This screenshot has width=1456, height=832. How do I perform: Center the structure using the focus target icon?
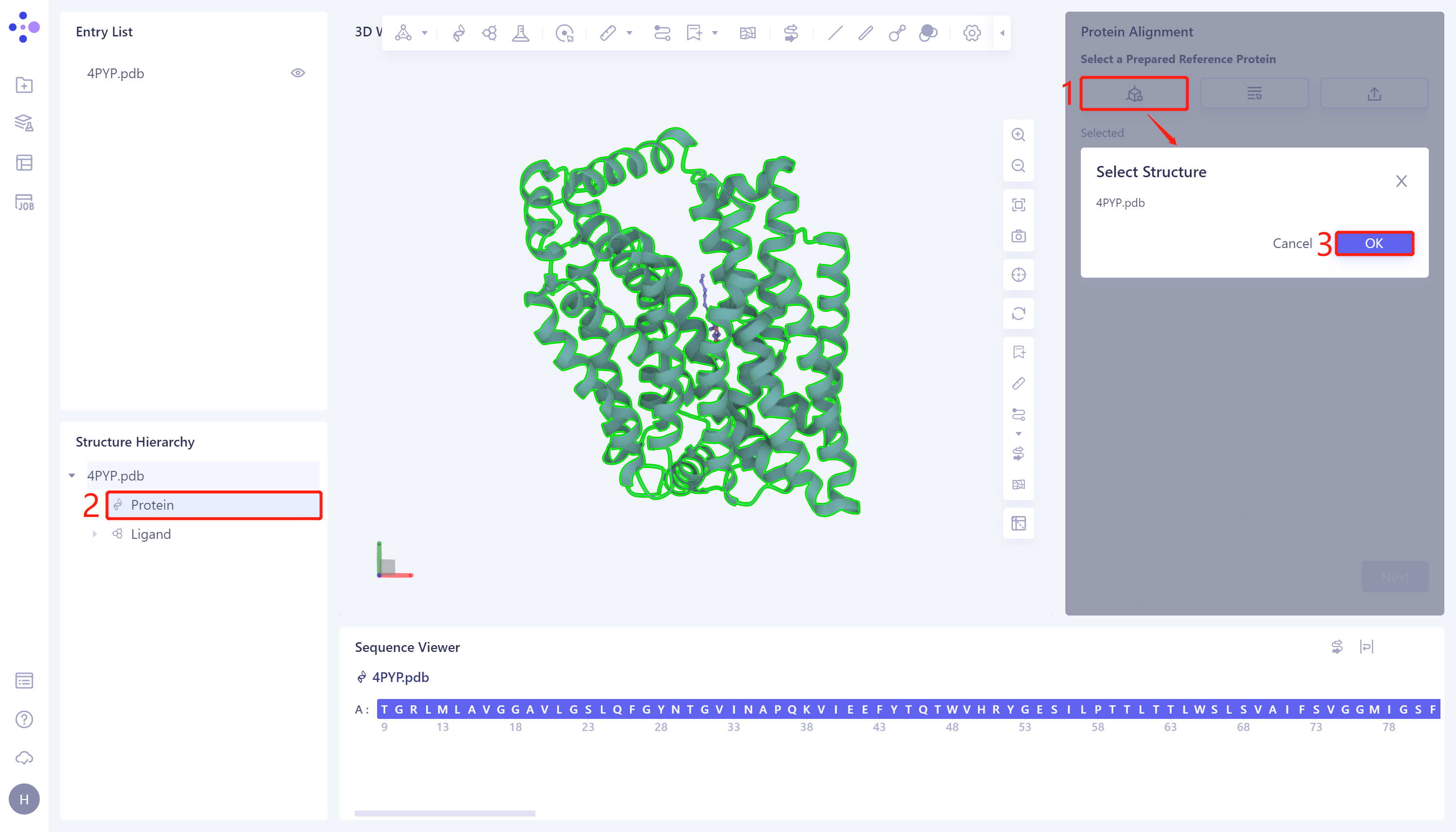click(1019, 274)
